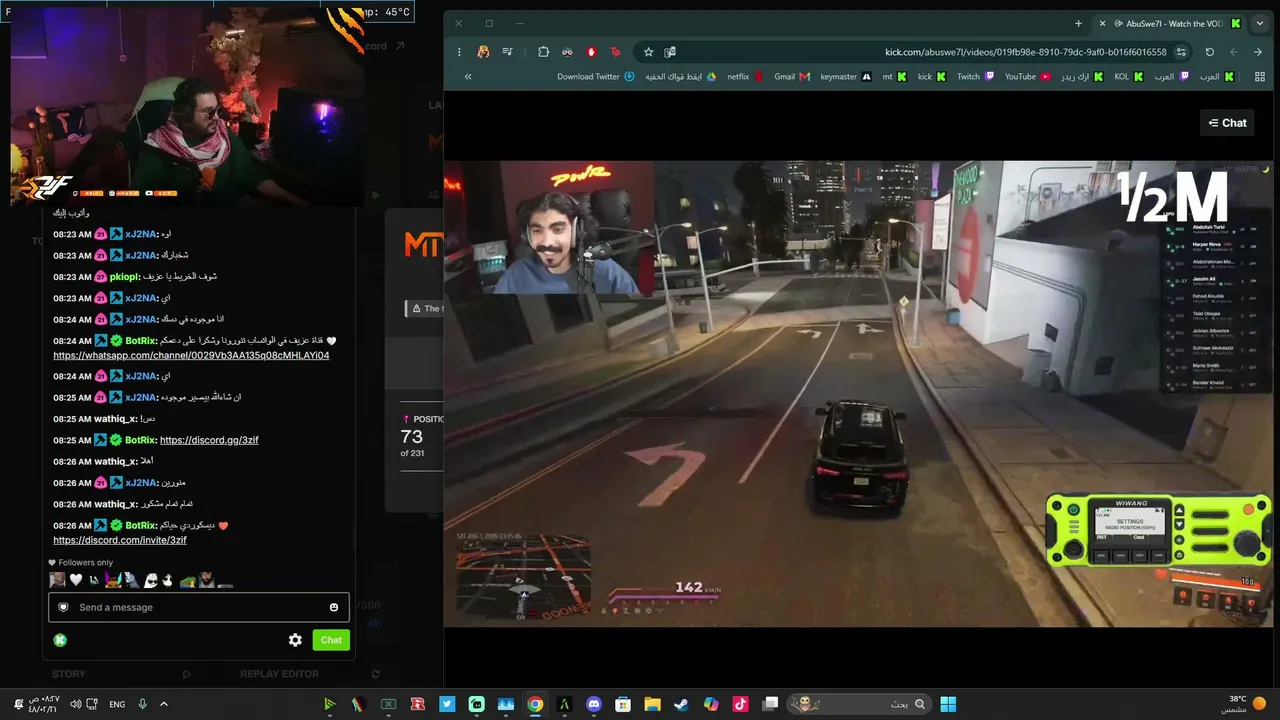This screenshot has width=1280, height=720.
Task: Bookmark this page with the star icon
Action: coord(648,52)
